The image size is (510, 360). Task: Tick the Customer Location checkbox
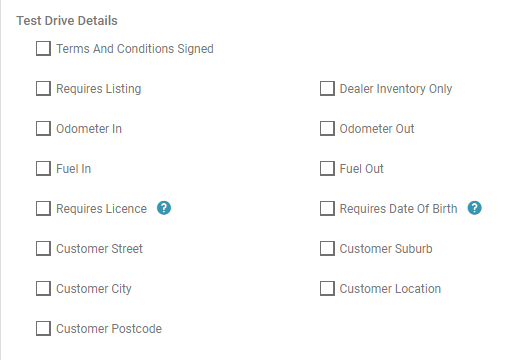(327, 288)
